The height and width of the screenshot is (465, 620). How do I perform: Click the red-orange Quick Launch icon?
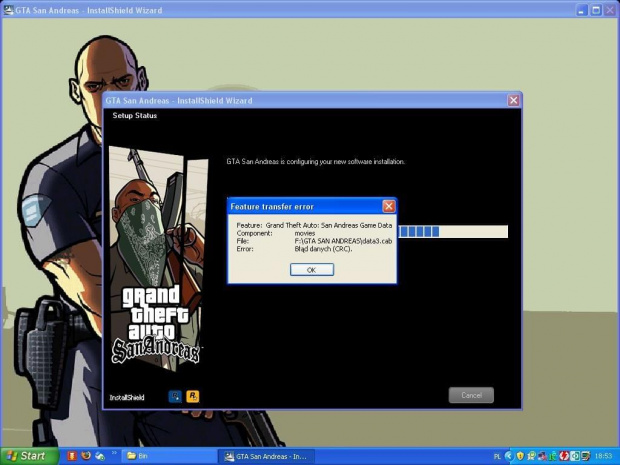coord(72,456)
